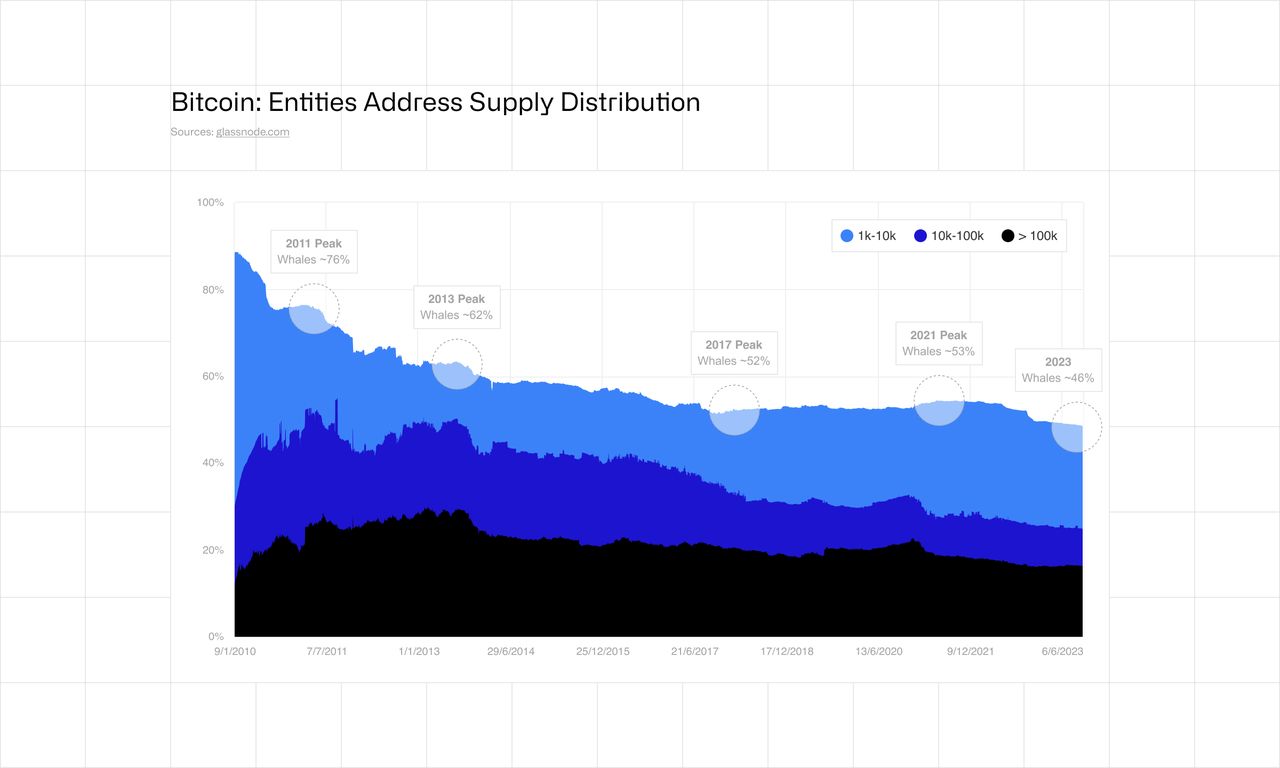Click the chart title 'Bitcoin: Entities Address Supply Distribution'
Screen dimensions: 1280x768
436,102
